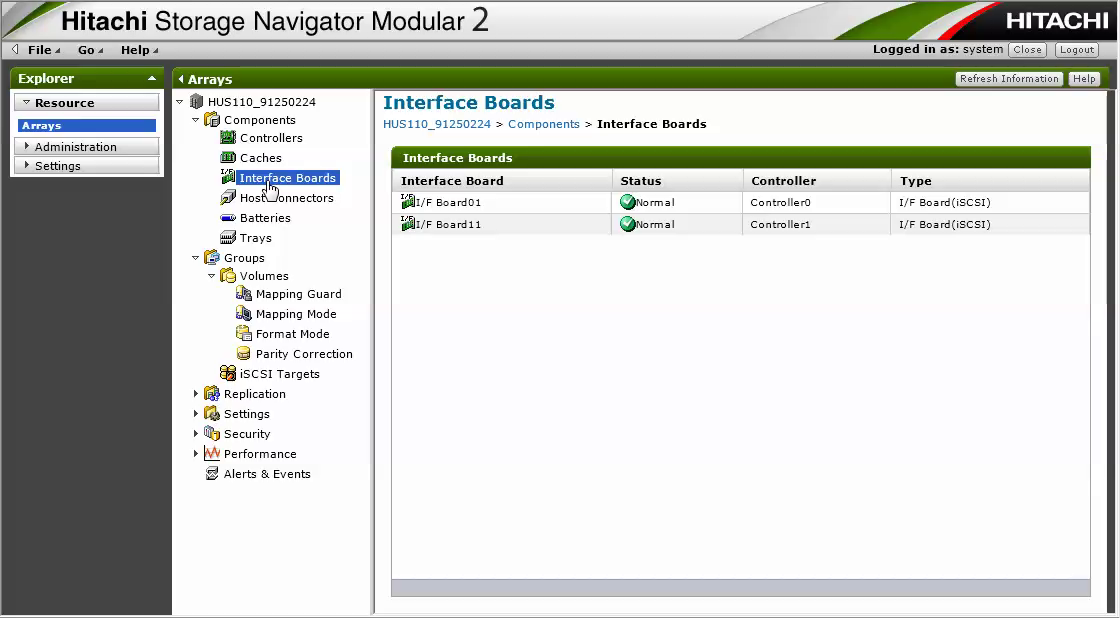
Task: Click the Parity Correction icon
Action: point(244,354)
